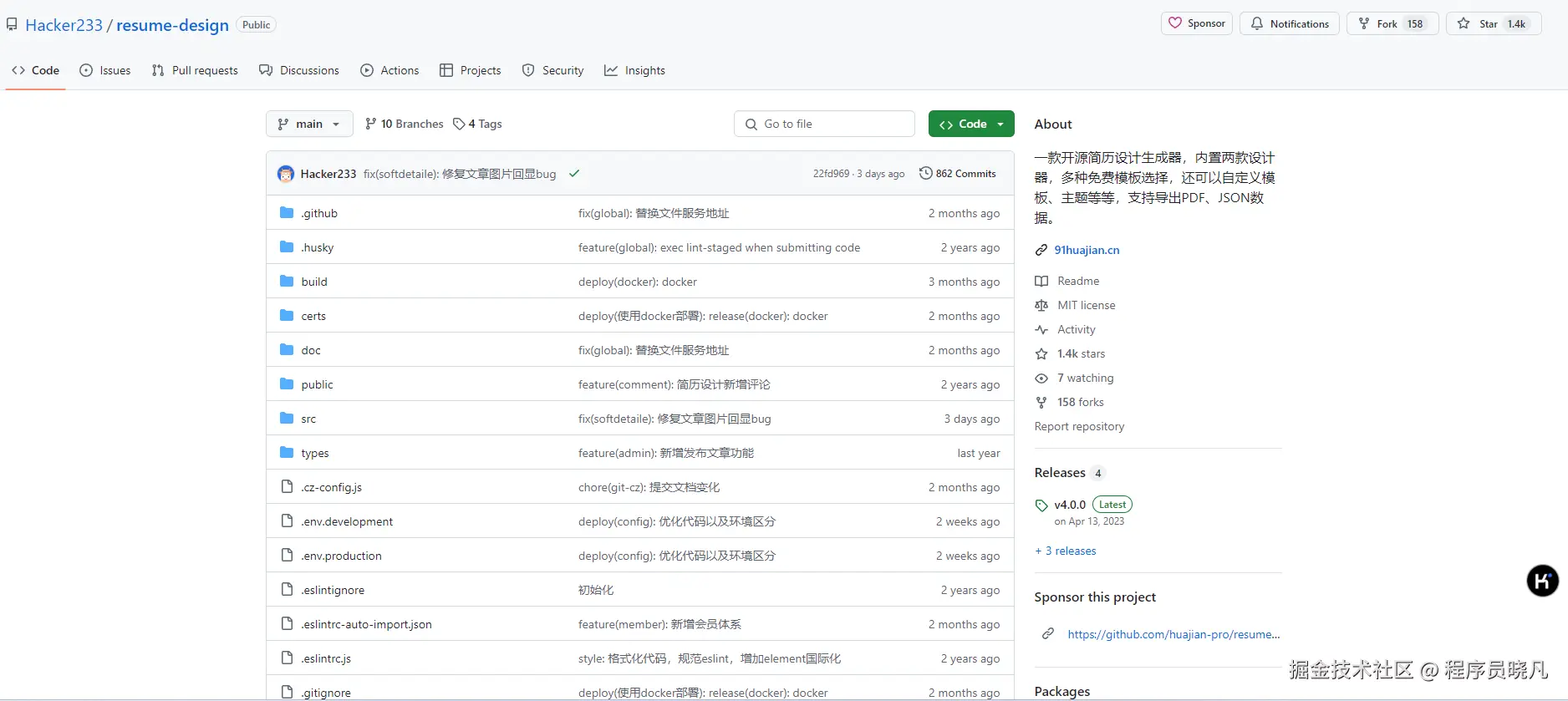This screenshot has width=1568, height=701.
Task: Click the .husky folder icon
Action: [287, 247]
